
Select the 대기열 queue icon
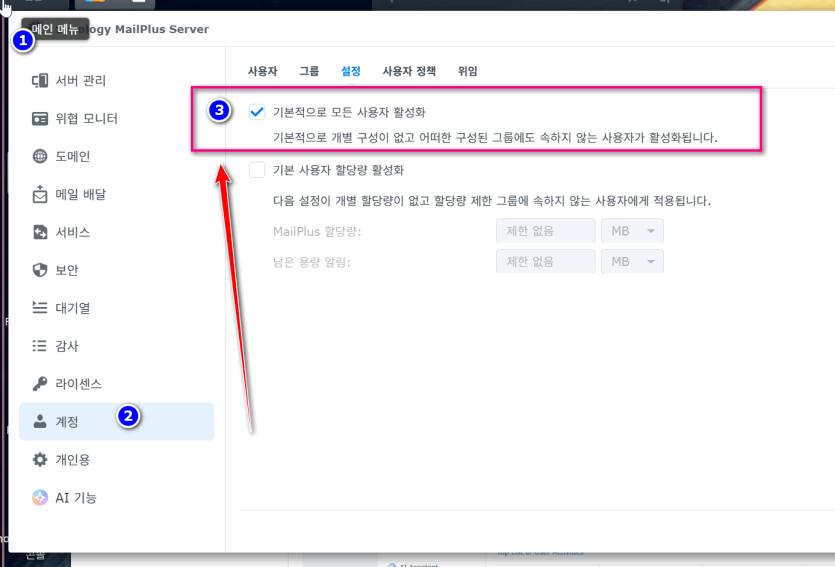point(40,308)
